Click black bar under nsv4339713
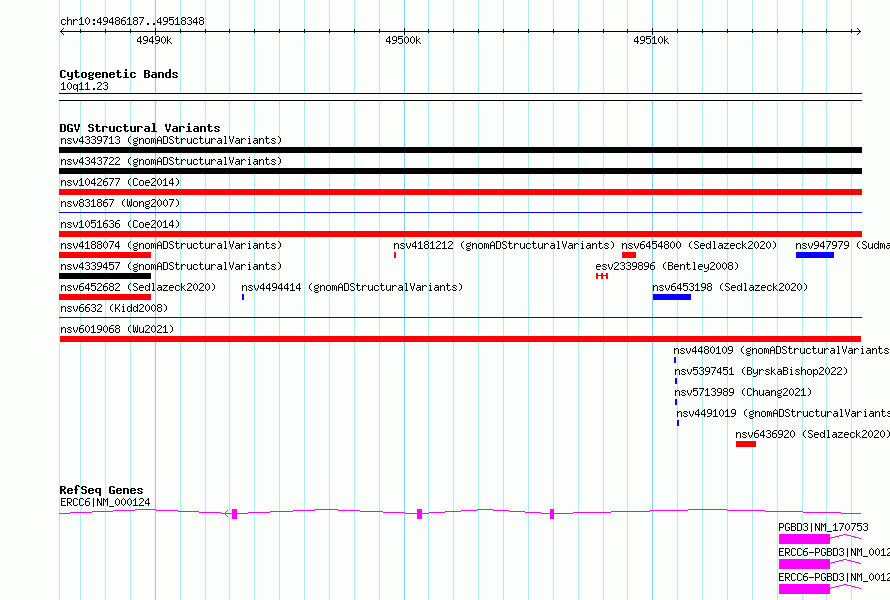 pyautogui.click(x=460, y=150)
